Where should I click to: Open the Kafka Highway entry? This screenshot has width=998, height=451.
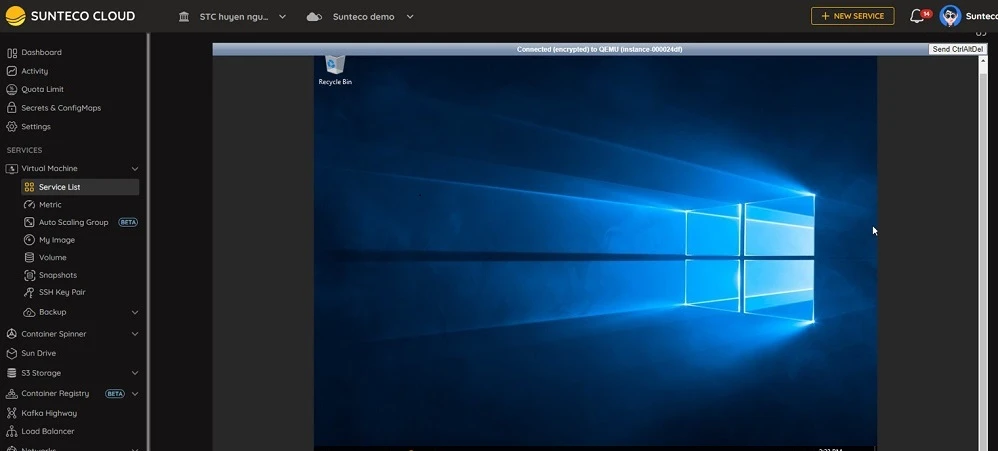pos(49,413)
